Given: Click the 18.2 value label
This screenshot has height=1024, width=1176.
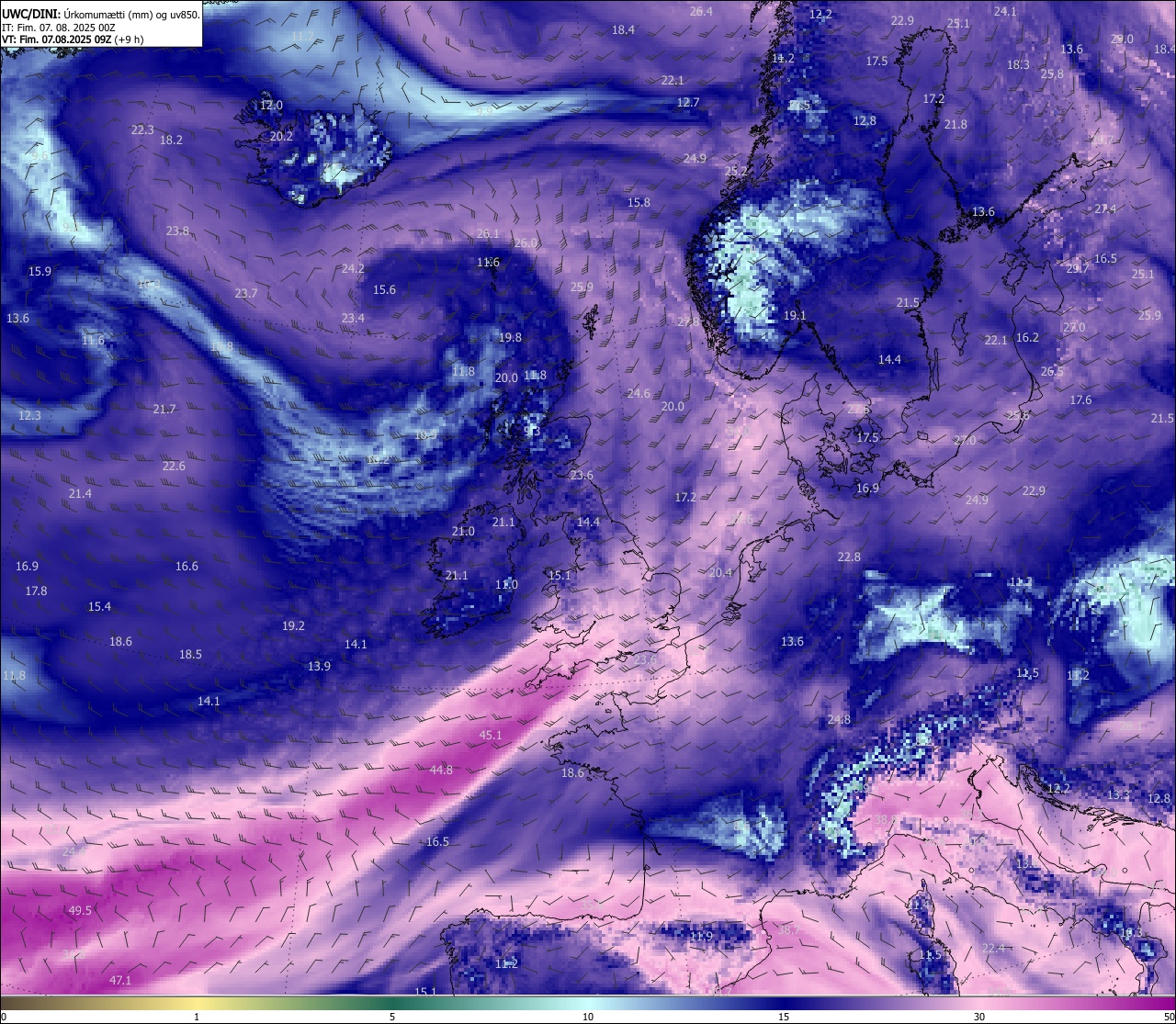Looking at the screenshot, I should (x=171, y=140).
